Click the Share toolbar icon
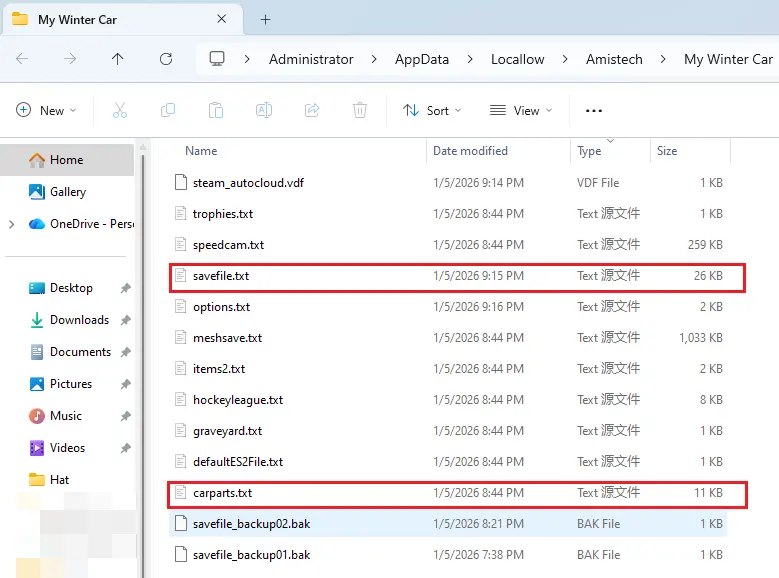Screen dimensions: 779x578 coord(312,110)
